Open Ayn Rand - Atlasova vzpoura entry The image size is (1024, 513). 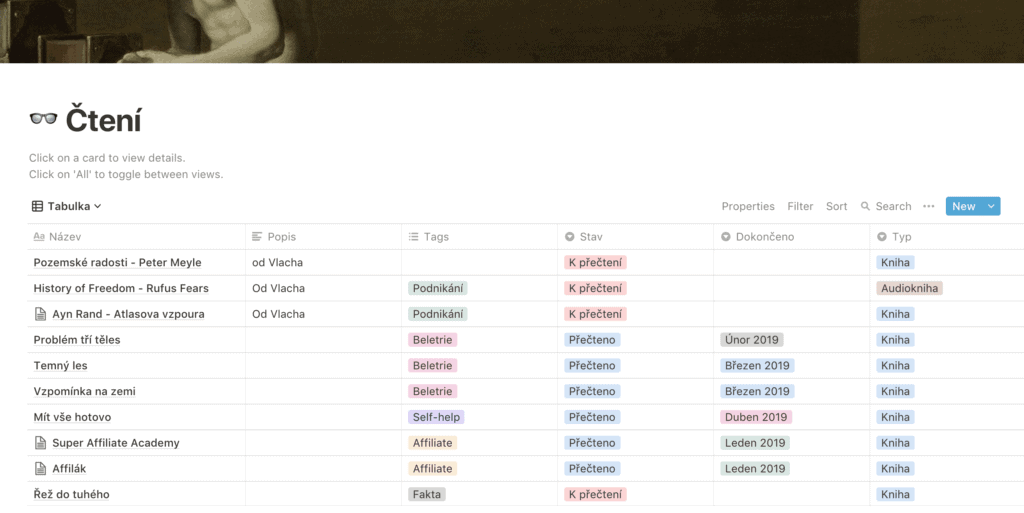pos(128,314)
